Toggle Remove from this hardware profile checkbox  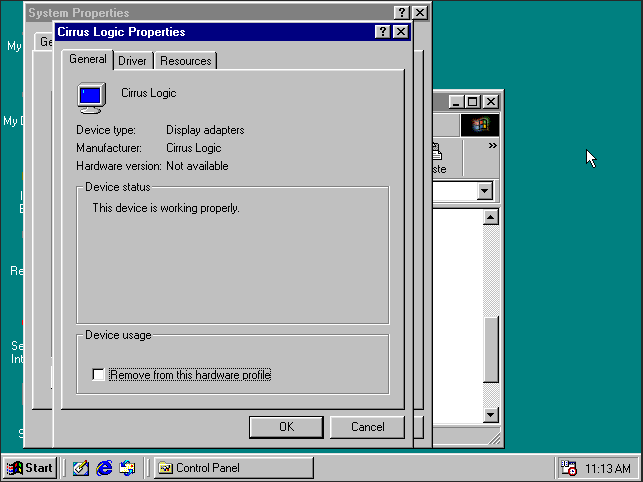[x=98, y=375]
